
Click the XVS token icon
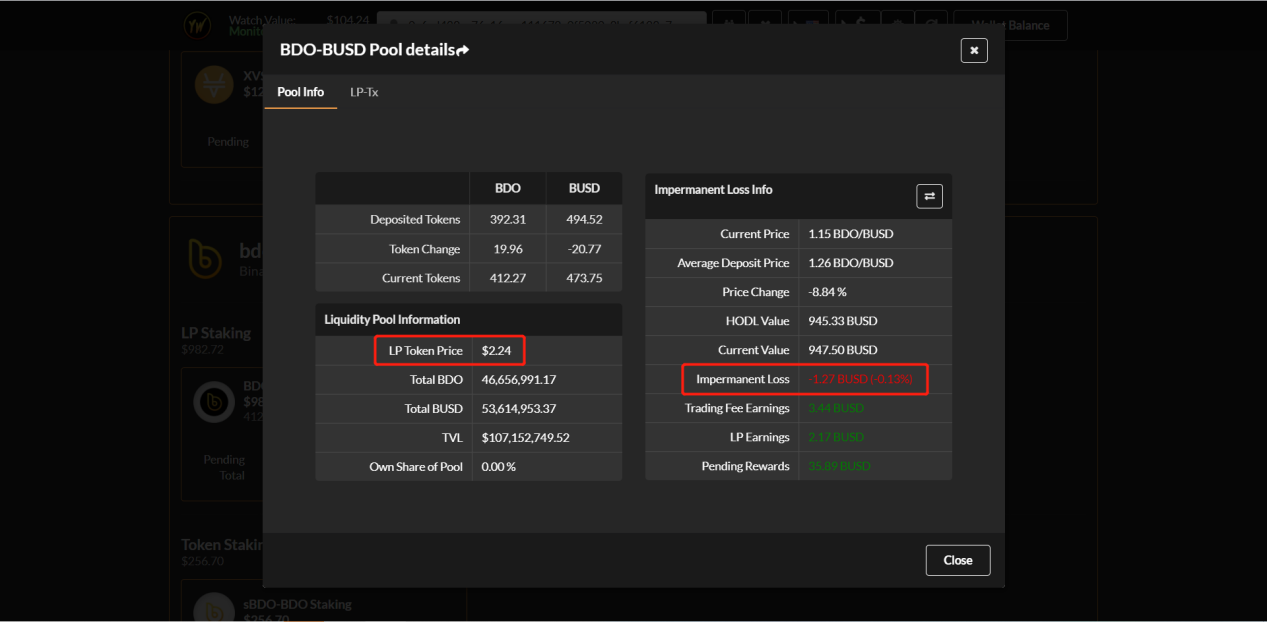(213, 84)
